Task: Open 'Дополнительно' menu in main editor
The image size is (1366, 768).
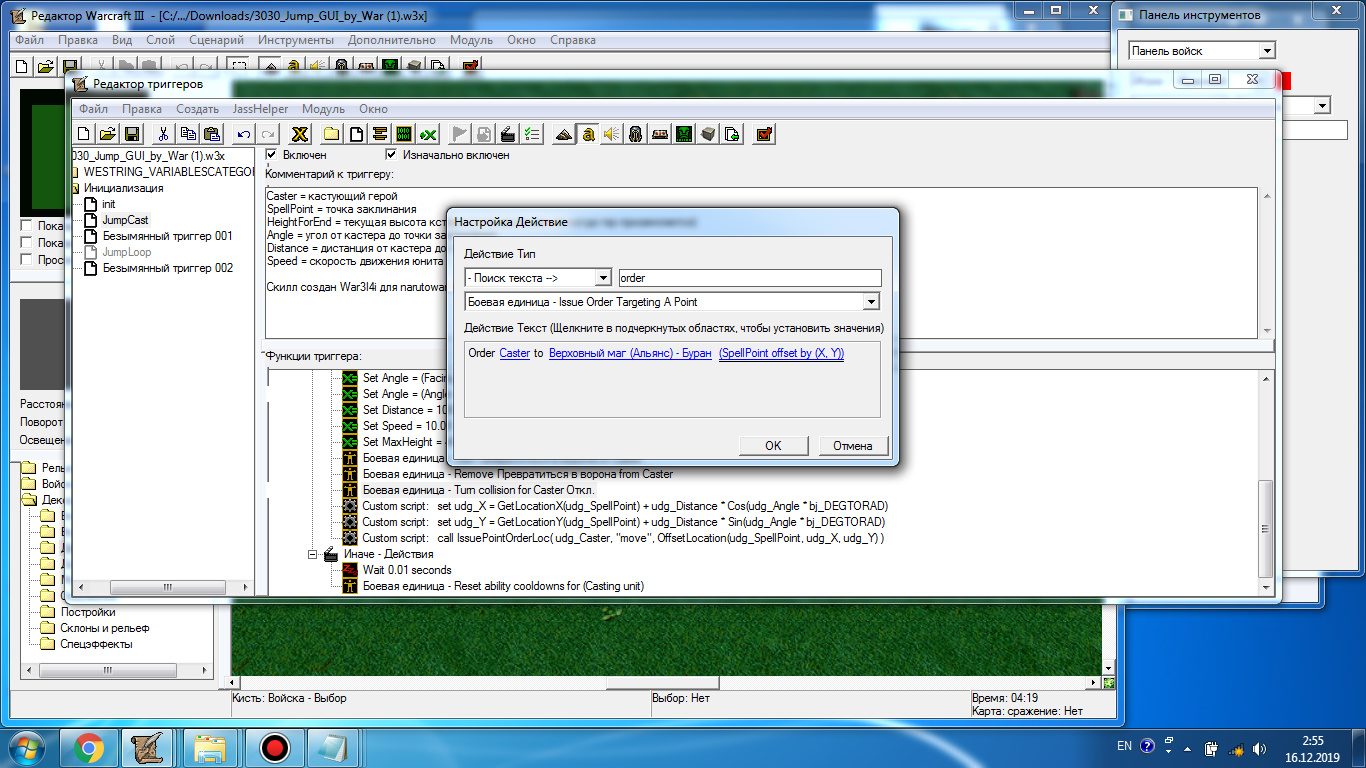Action: [392, 40]
